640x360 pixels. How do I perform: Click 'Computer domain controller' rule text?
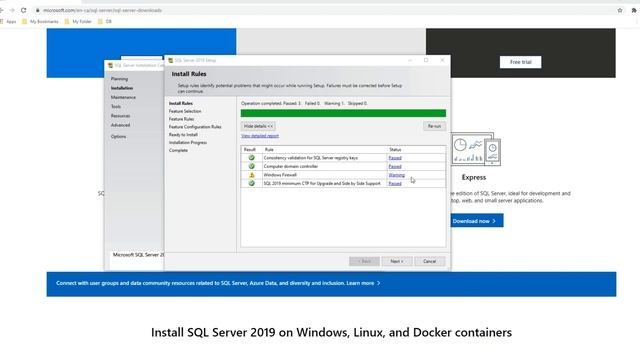tap(291, 167)
